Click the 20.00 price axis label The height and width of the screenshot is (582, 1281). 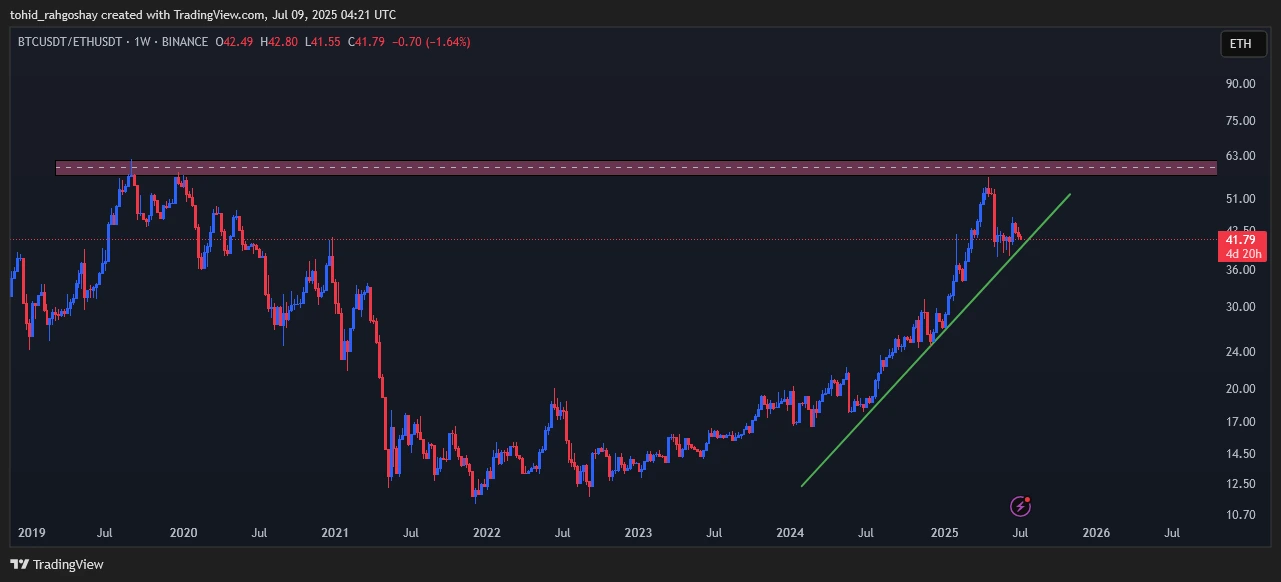pyautogui.click(x=1241, y=389)
